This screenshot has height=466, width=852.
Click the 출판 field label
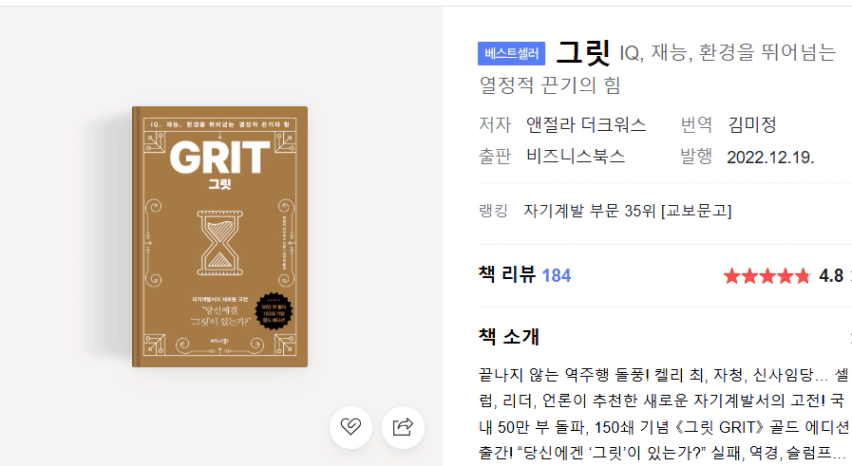tap(494, 156)
